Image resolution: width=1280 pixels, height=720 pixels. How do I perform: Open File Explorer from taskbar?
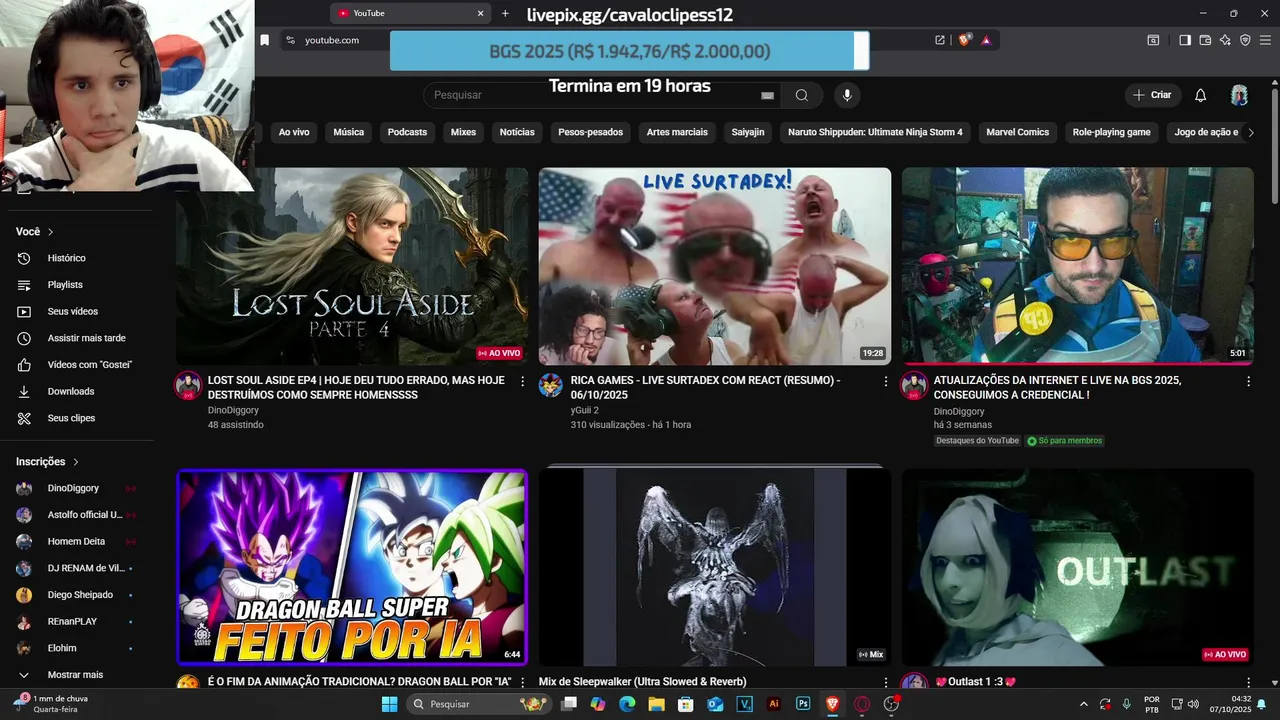click(x=656, y=704)
